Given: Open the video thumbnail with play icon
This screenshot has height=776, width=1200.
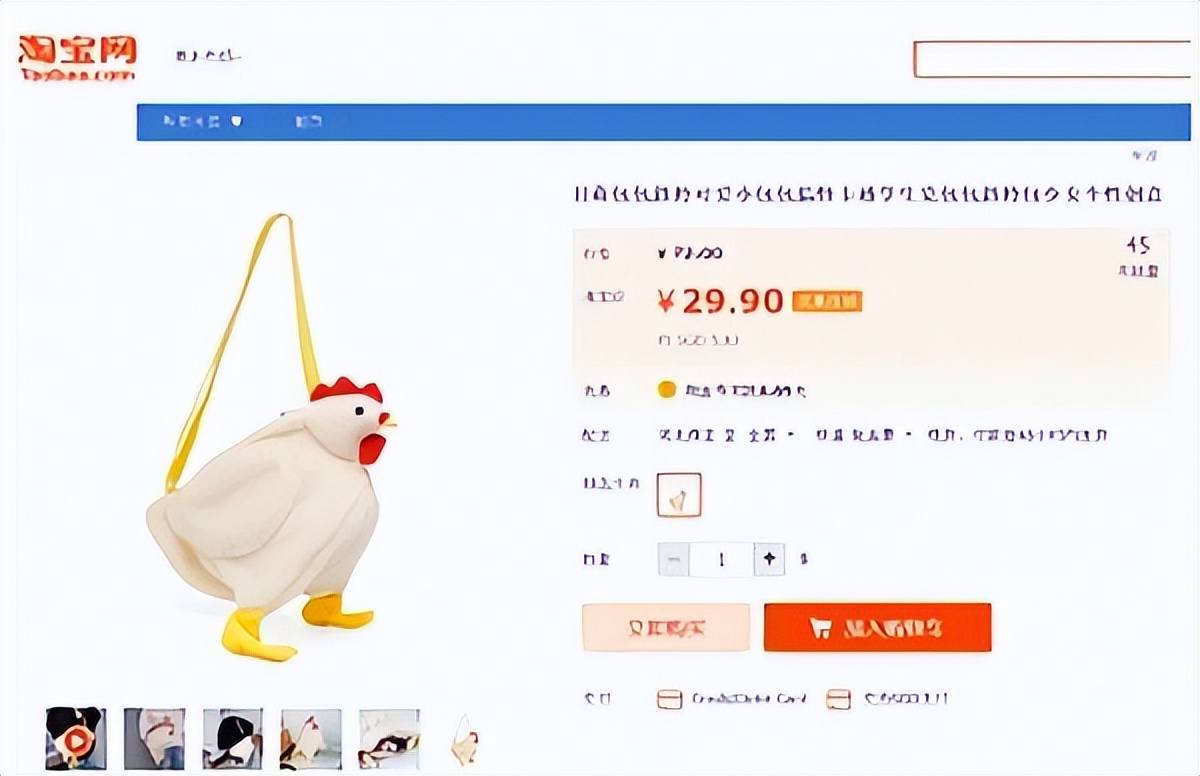Looking at the screenshot, I should tap(76, 738).
